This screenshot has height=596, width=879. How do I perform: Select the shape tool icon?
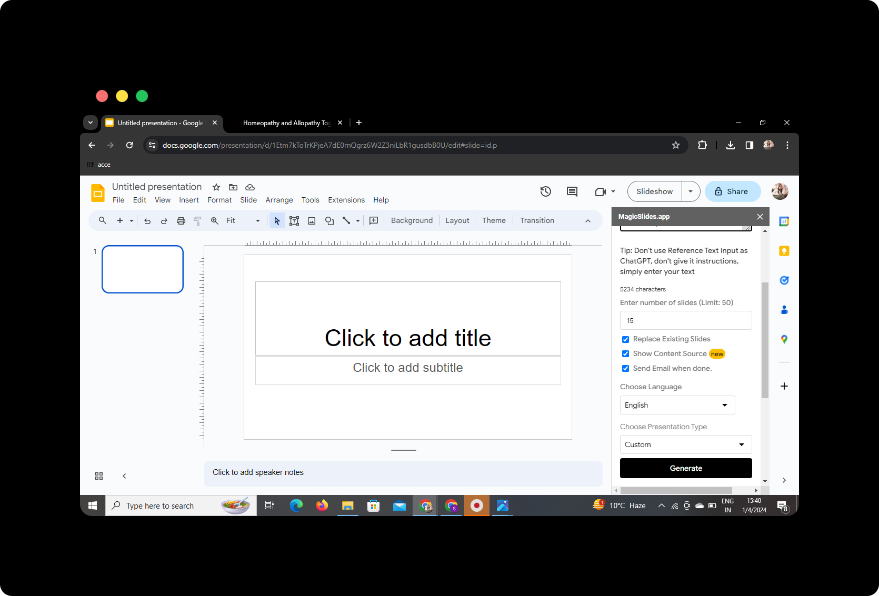pos(330,221)
